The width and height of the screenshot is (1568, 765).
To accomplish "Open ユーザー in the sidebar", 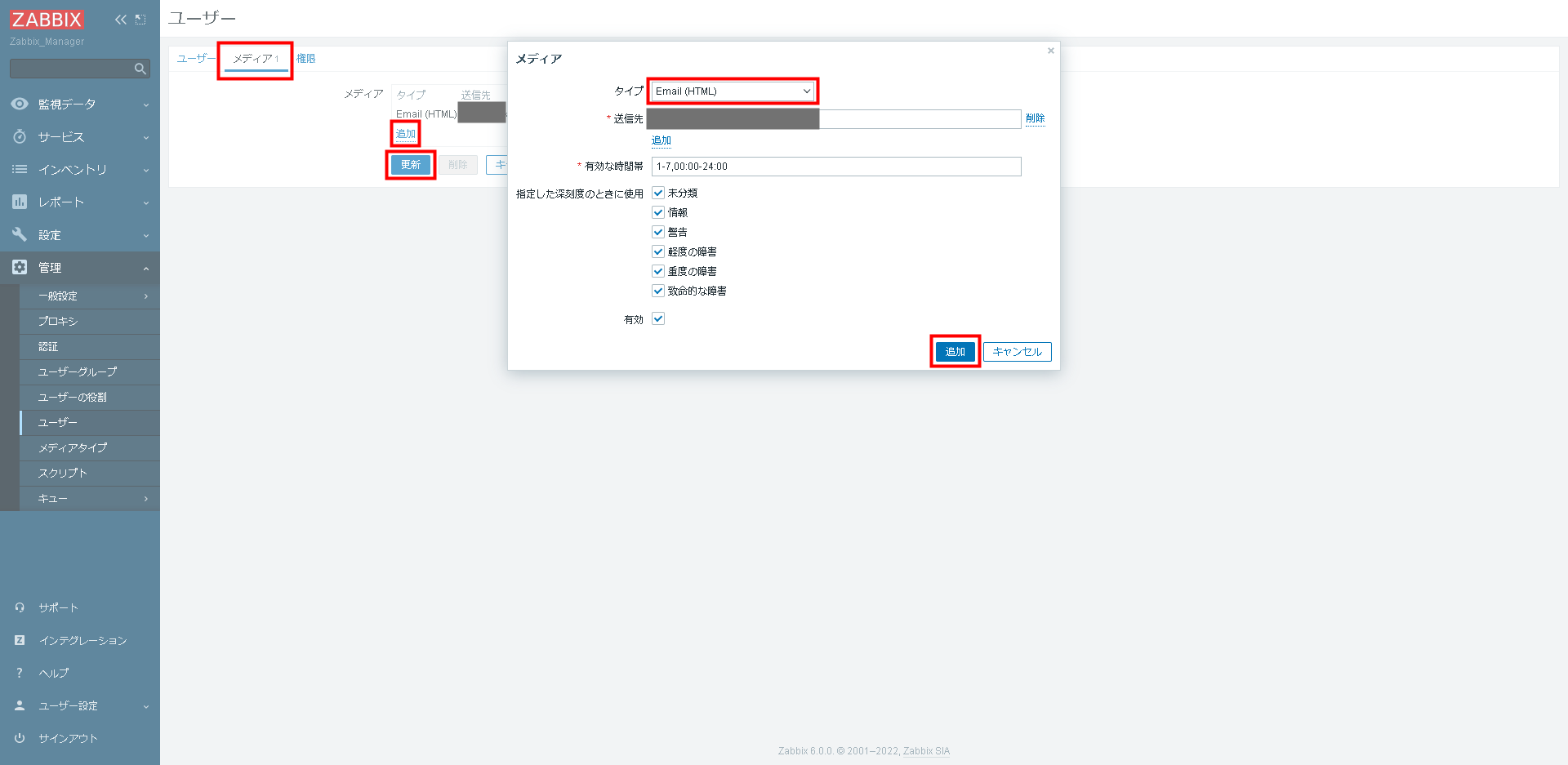I will [x=90, y=423].
